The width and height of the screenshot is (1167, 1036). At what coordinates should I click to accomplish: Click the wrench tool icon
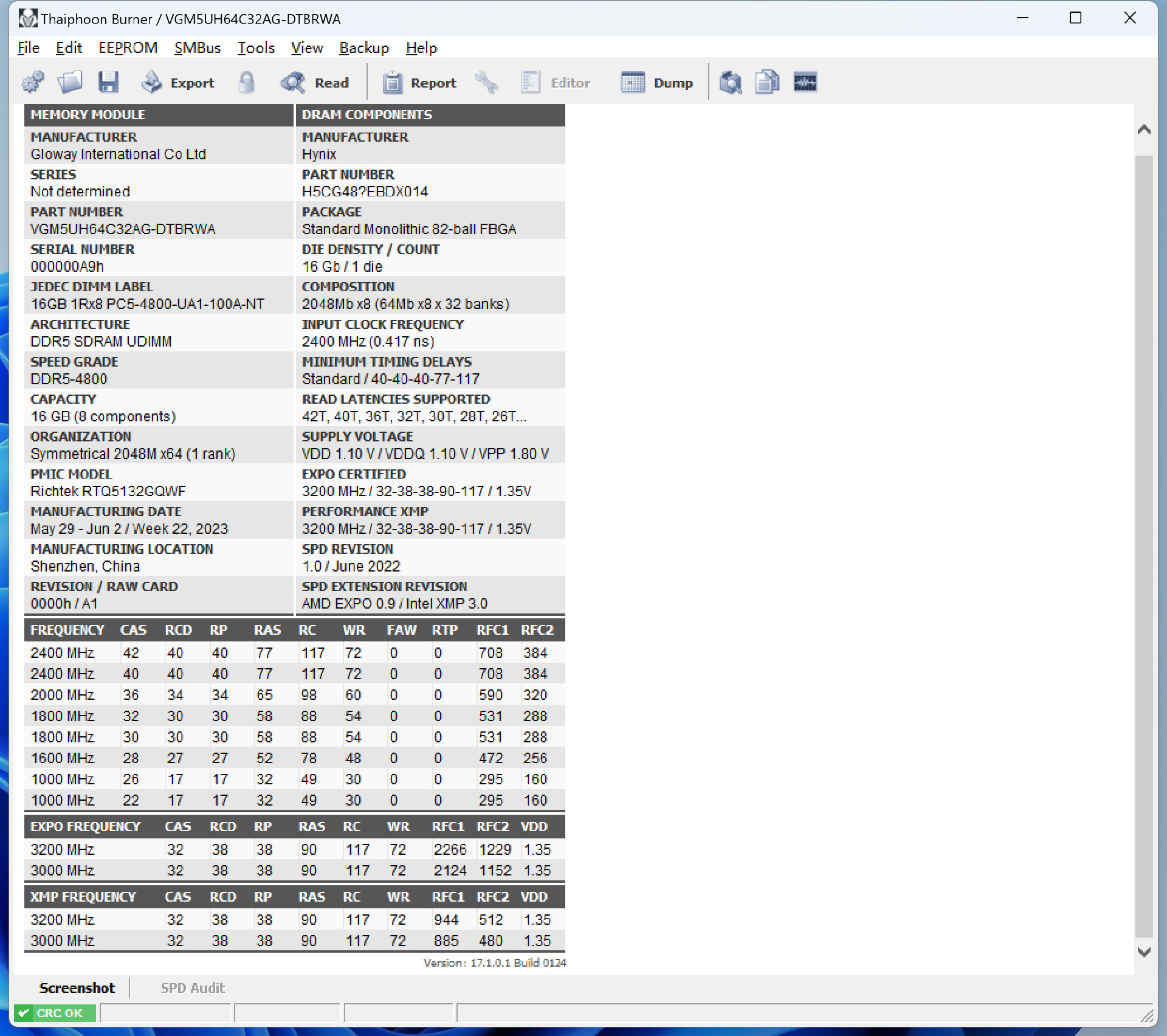(487, 82)
